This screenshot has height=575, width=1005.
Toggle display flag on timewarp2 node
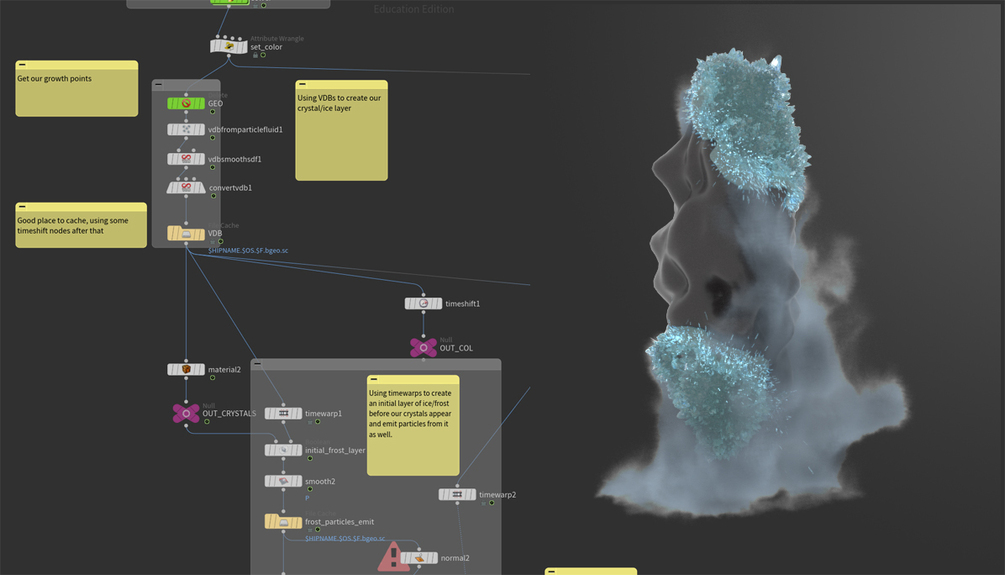pyautogui.click(x=471, y=494)
